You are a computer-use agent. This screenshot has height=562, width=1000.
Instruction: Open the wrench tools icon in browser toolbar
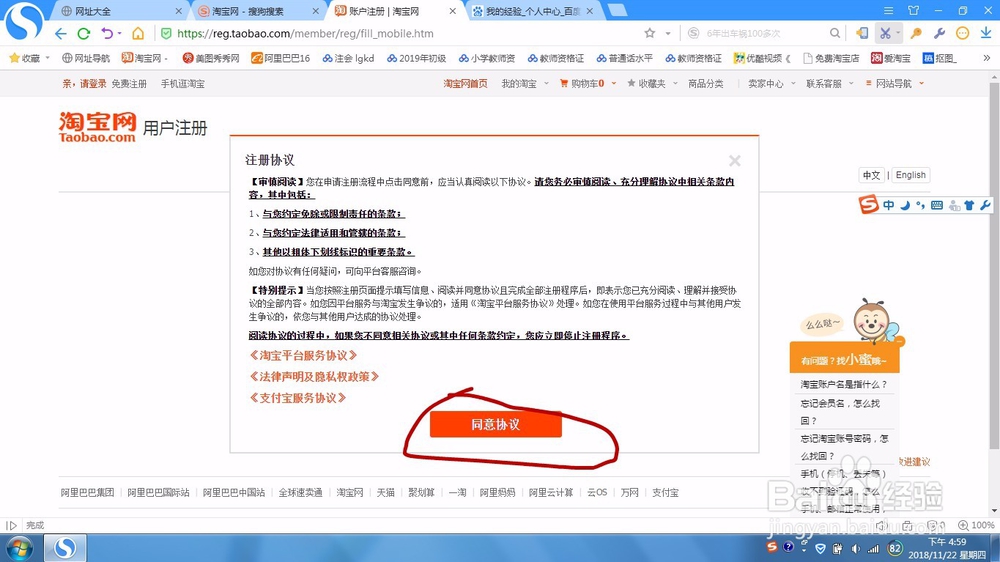939,33
